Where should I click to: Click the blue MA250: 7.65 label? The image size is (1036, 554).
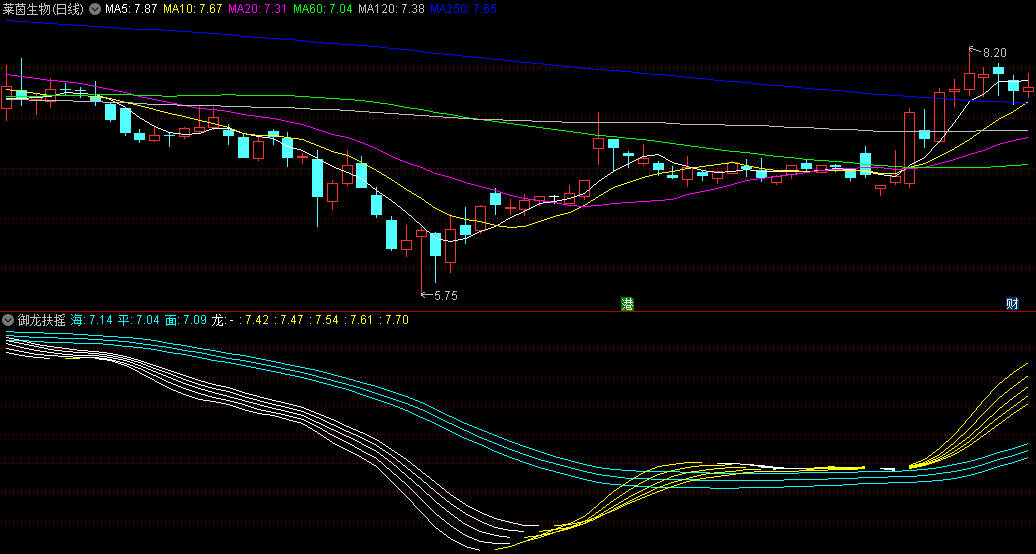[463, 9]
